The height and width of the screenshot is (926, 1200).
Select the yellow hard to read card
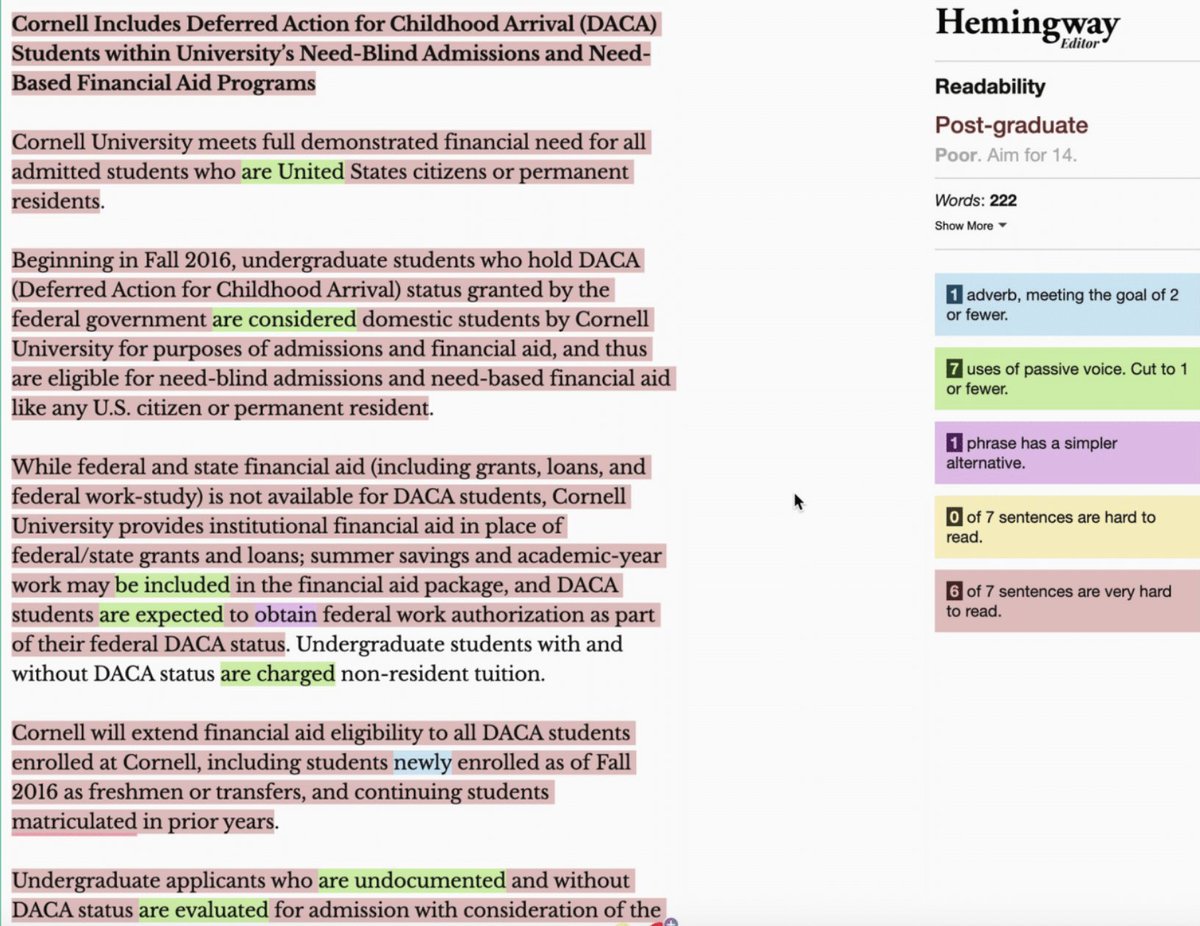pos(1067,527)
